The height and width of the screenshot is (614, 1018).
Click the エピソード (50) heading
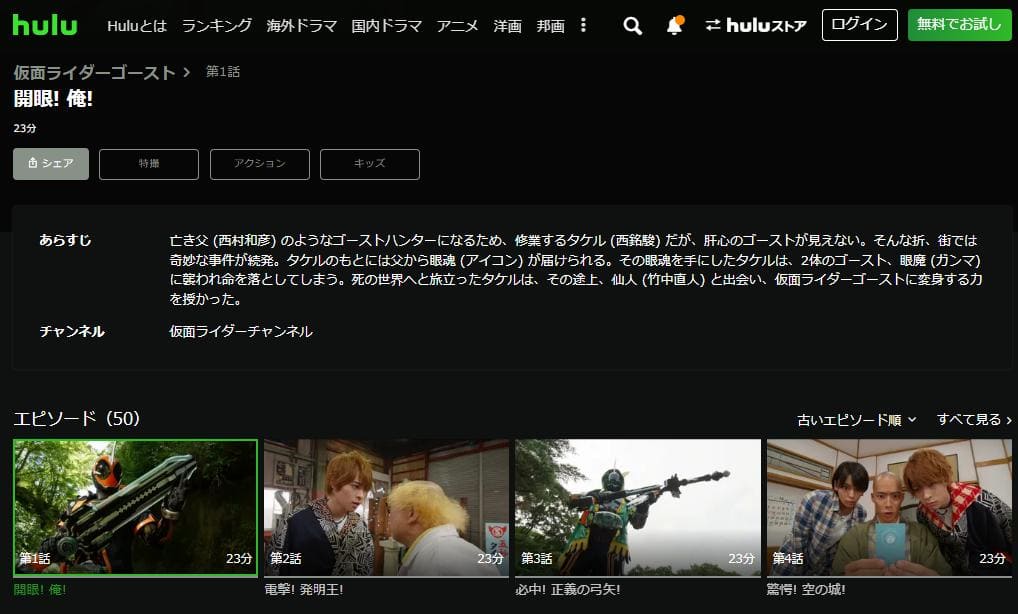pyautogui.click(x=77, y=419)
